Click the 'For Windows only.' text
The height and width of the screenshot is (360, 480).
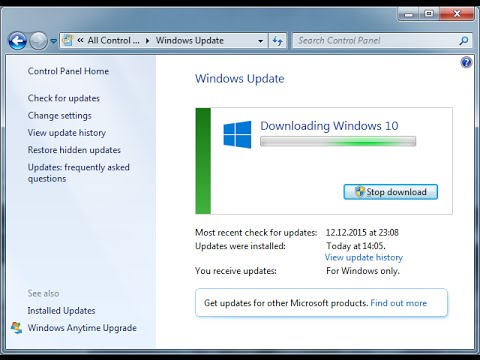click(363, 271)
